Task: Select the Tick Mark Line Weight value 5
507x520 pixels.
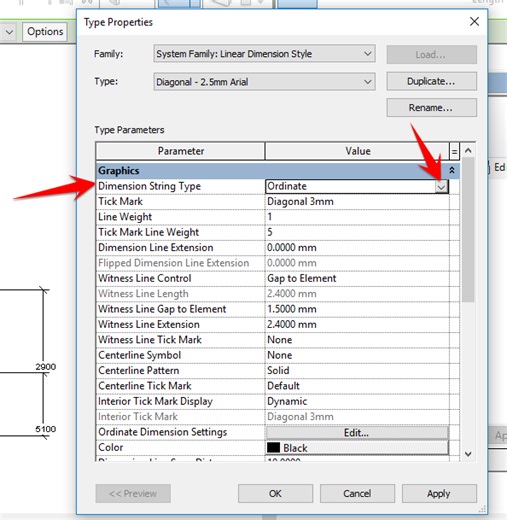Action: [x=357, y=232]
